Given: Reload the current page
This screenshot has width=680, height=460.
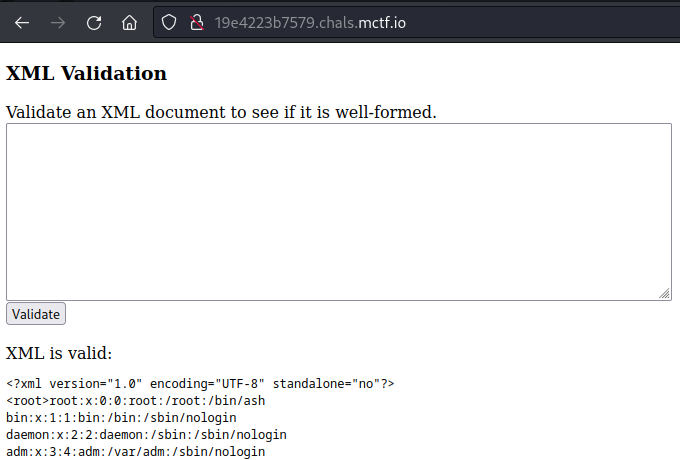Looking at the screenshot, I should point(94,22).
